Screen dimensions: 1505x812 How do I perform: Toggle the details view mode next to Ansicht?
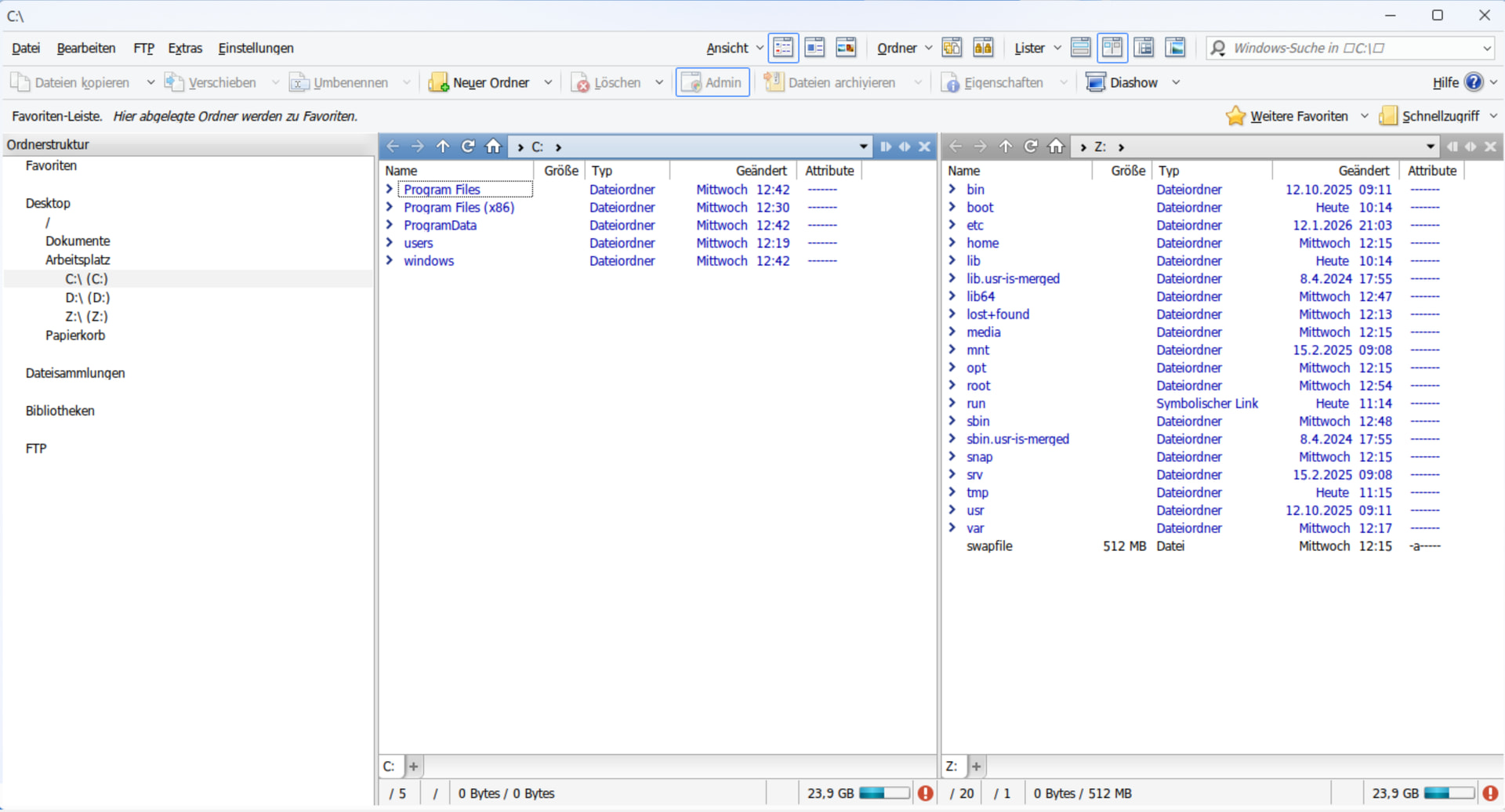(x=783, y=48)
